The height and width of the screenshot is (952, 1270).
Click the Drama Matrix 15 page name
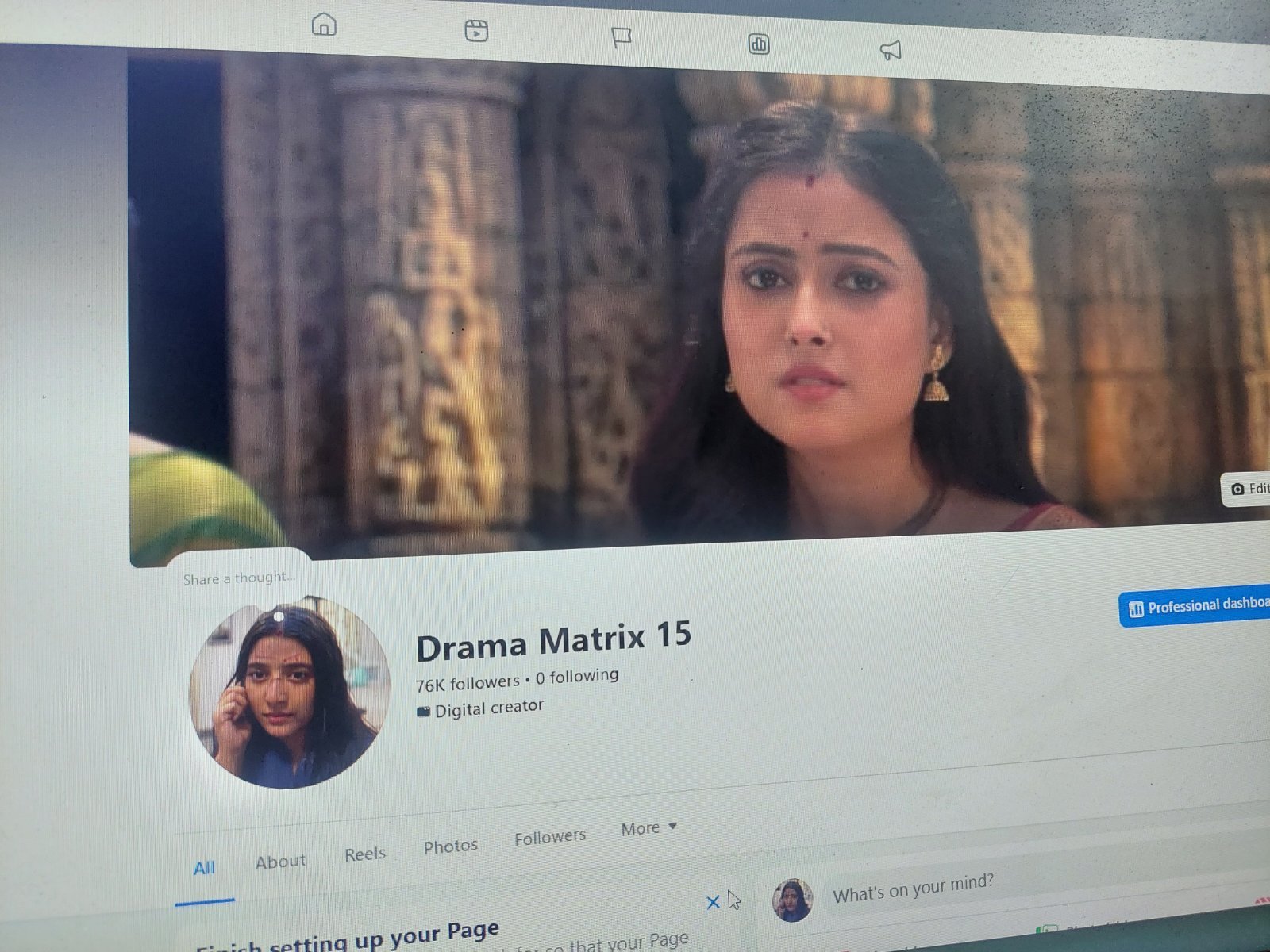tap(553, 641)
